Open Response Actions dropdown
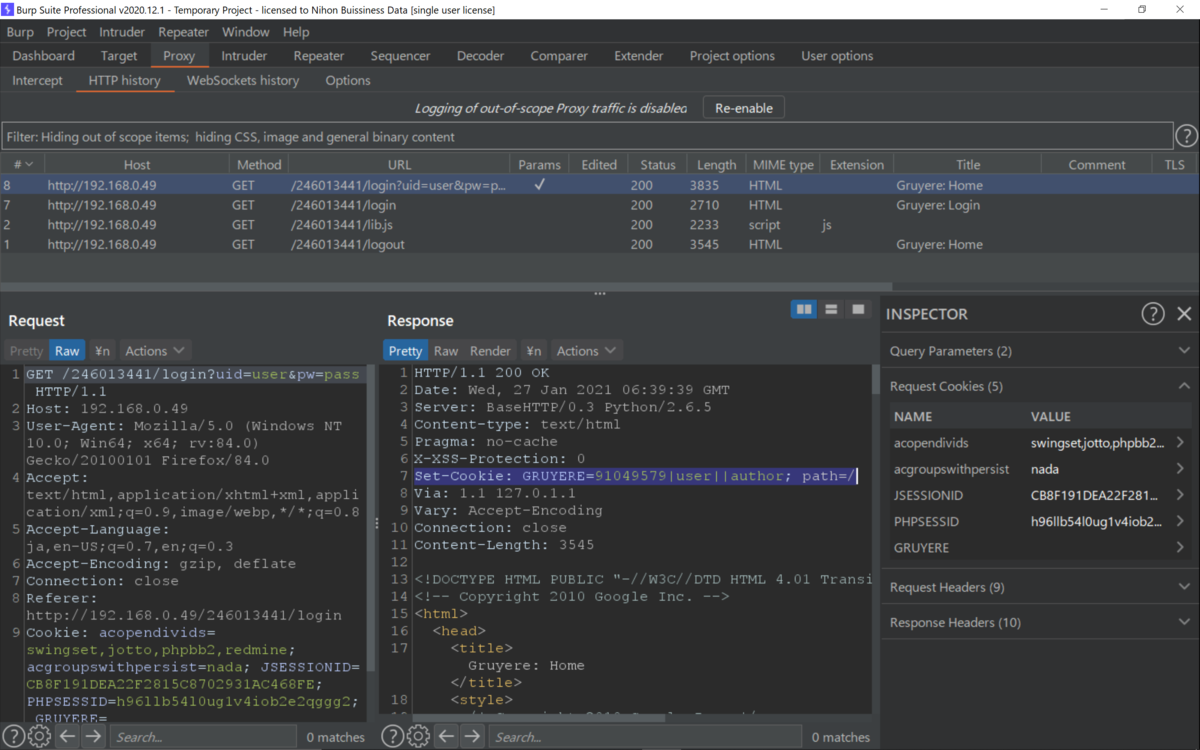Image resolution: width=1200 pixels, height=750 pixels. point(586,351)
